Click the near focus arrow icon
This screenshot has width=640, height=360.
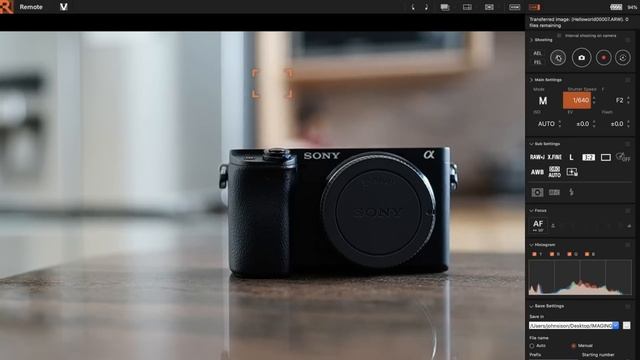[x=553, y=226]
